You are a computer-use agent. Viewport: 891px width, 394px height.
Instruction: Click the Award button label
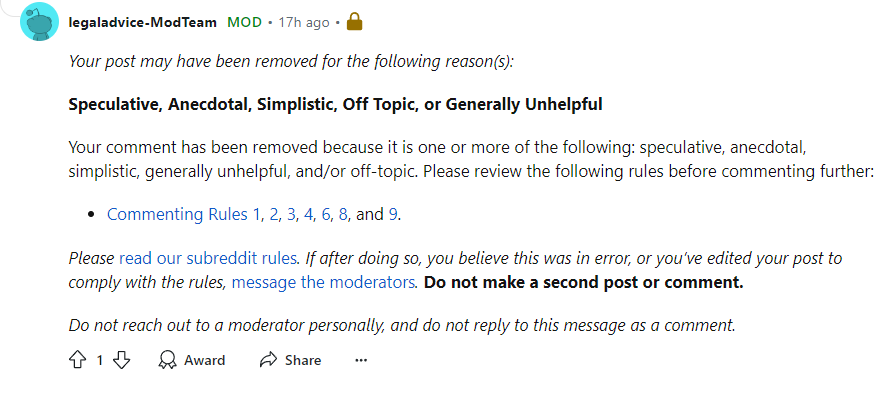[x=205, y=360]
